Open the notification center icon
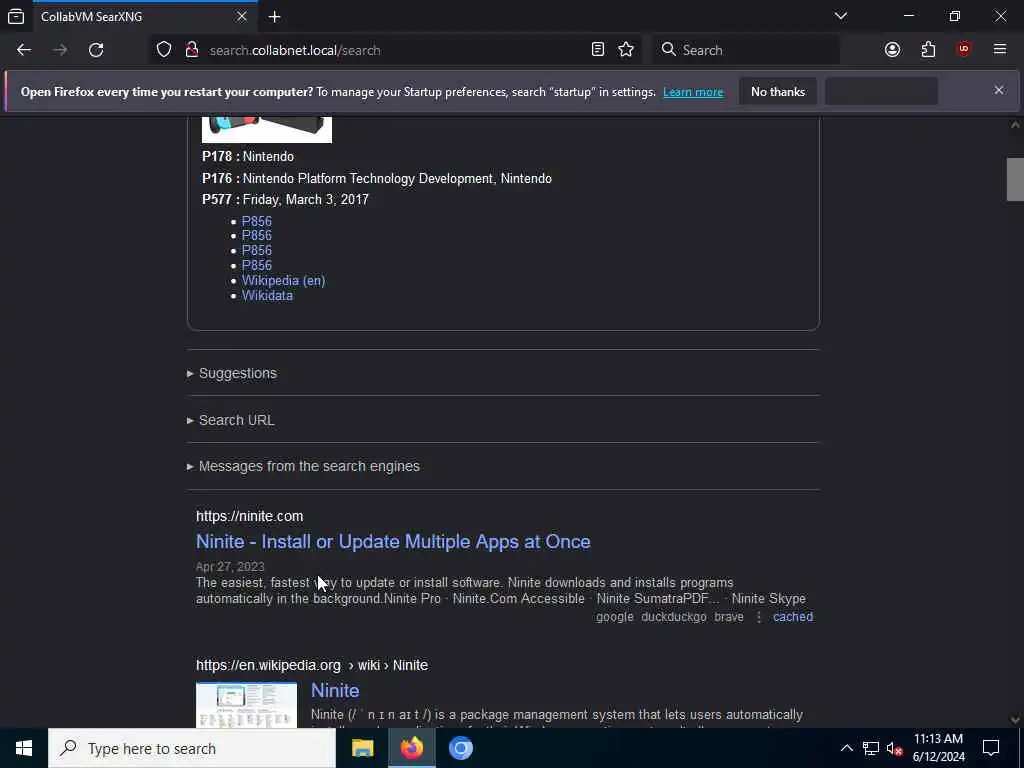Screen dimensions: 1024x768 991,748
